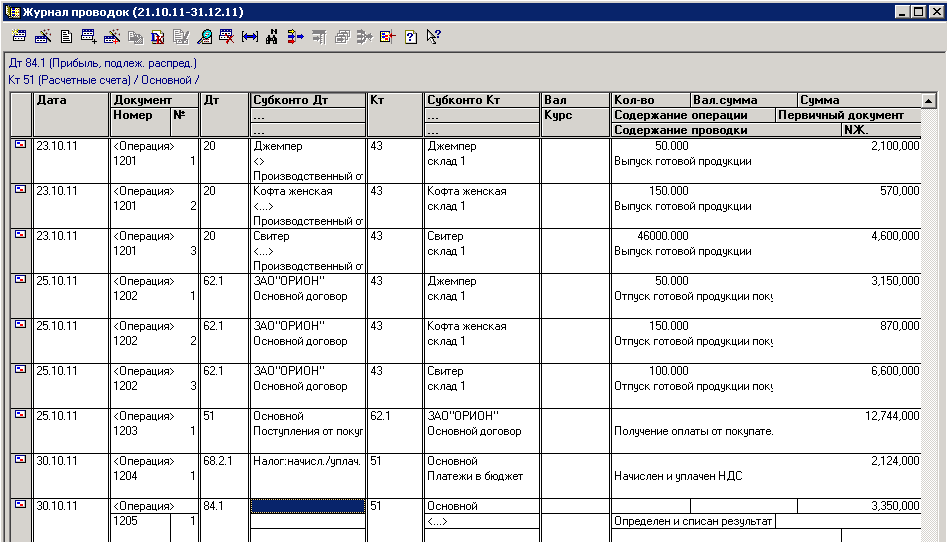Select the sum cell 12,744,000
947x542 pixels.
[x=892, y=416]
